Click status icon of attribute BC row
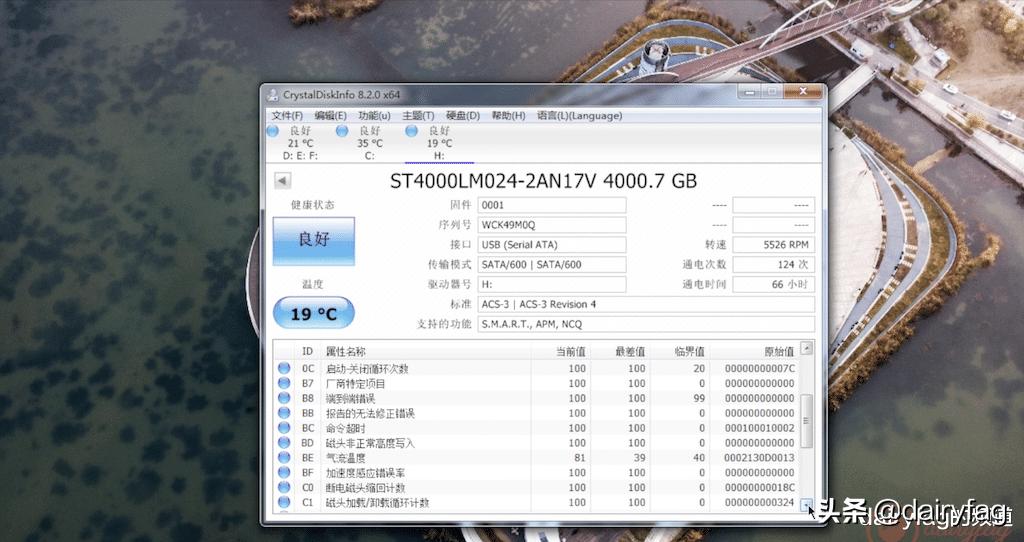 (283, 428)
